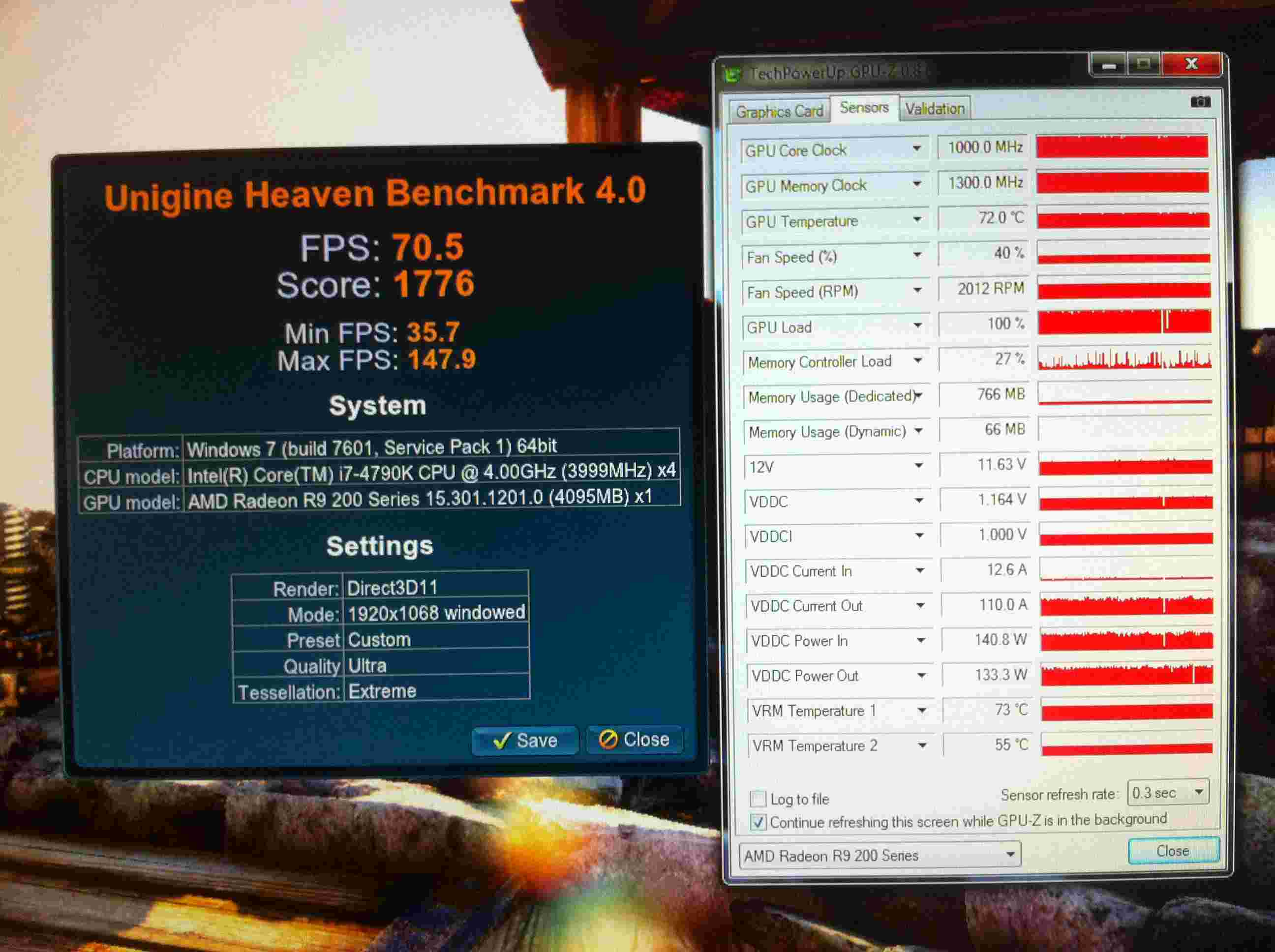1275x952 pixels.
Task: Open the VDDC sensor dropdown
Action: coord(919,500)
